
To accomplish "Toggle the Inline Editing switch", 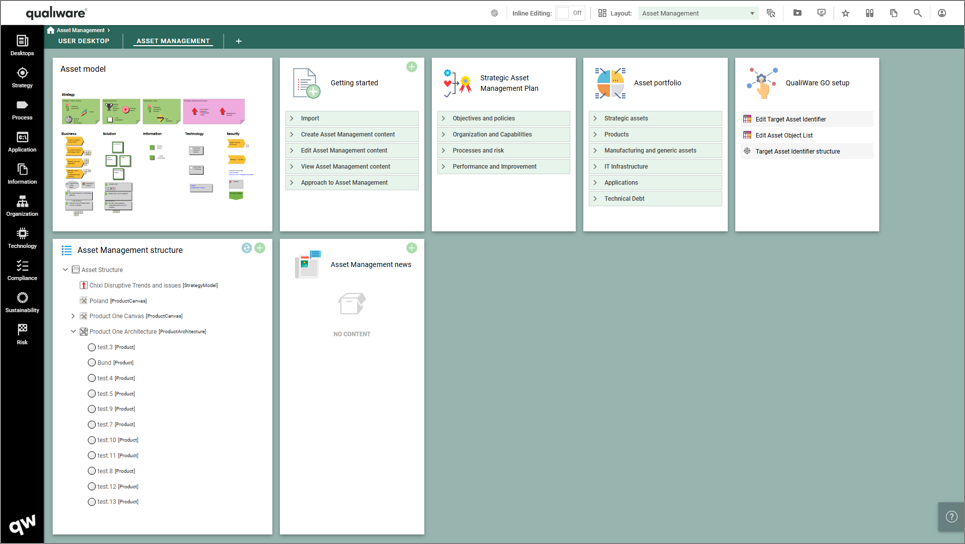I will (x=570, y=13).
